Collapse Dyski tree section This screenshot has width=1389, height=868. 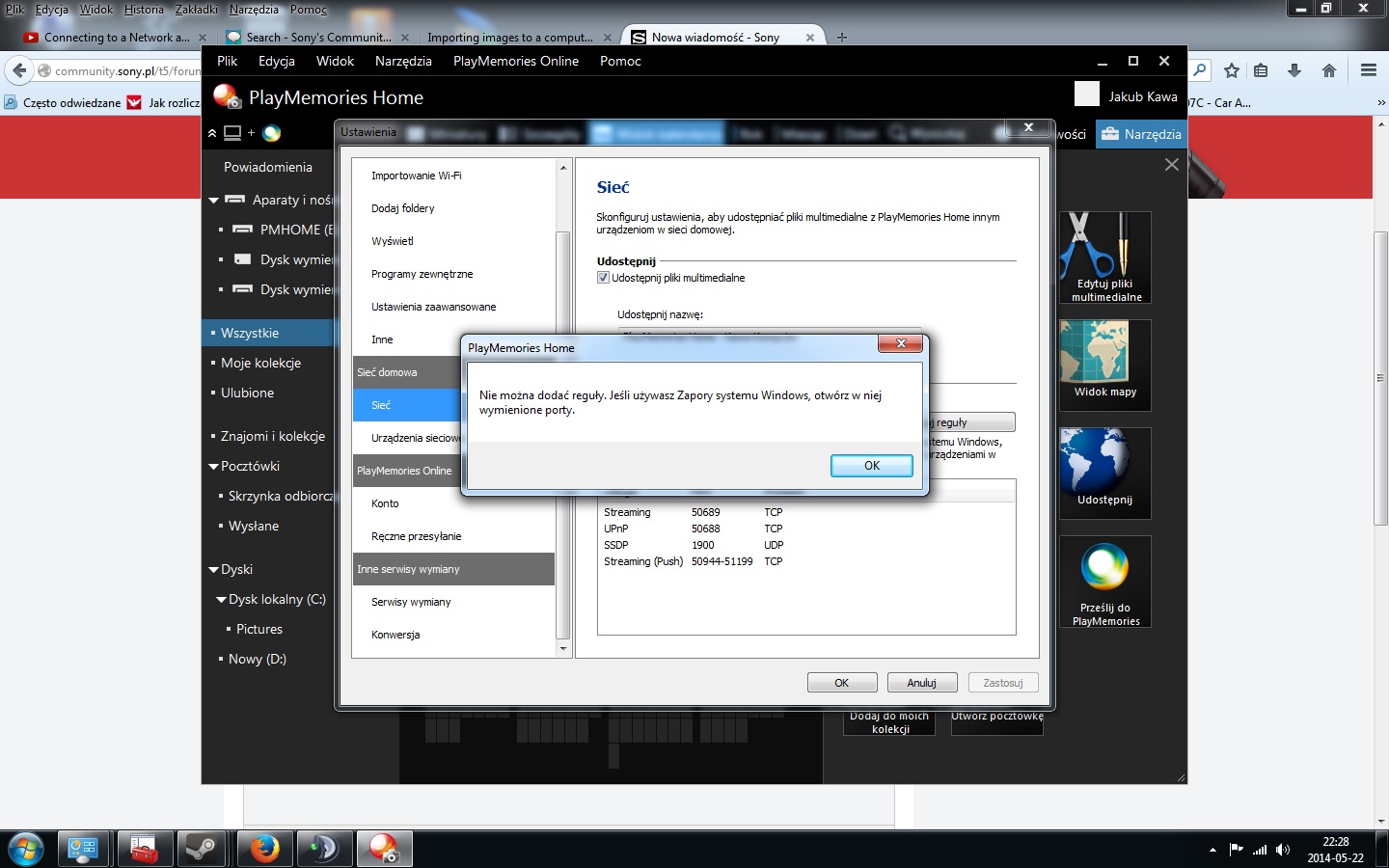point(214,570)
